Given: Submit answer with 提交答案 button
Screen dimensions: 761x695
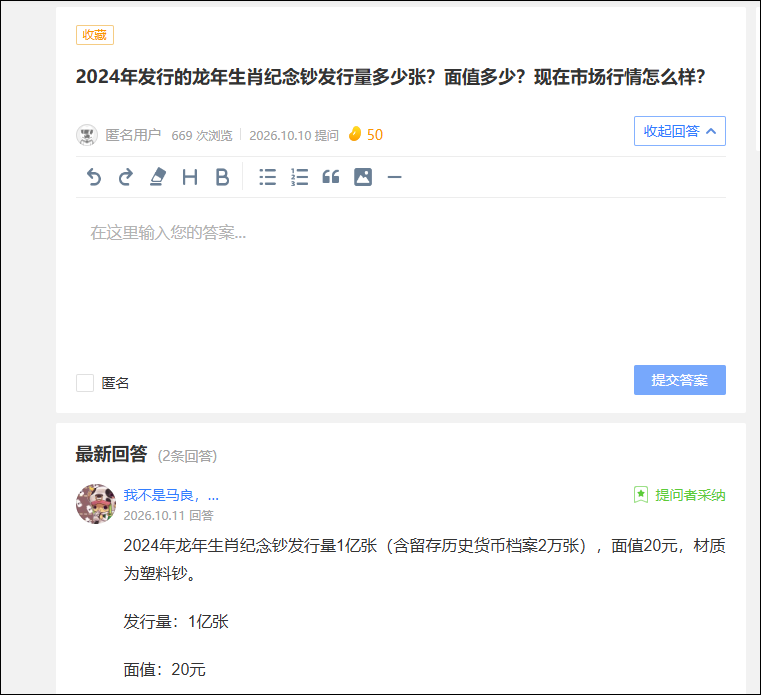Looking at the screenshot, I should (679, 380).
